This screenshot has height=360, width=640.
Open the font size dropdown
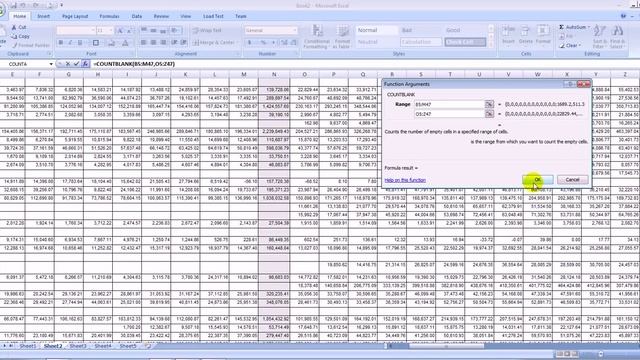pyautogui.click(x=111, y=31)
